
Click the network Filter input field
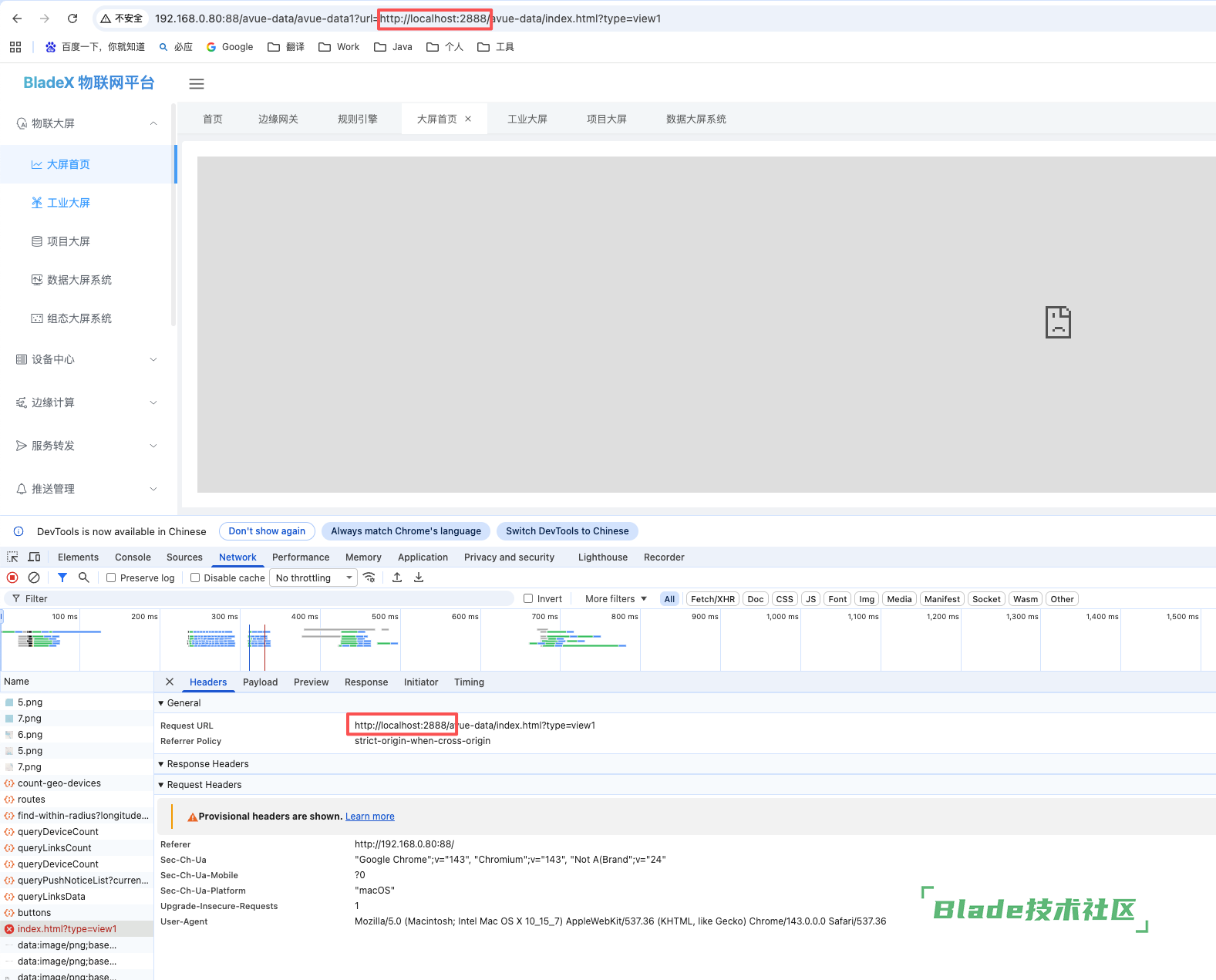coord(262,598)
